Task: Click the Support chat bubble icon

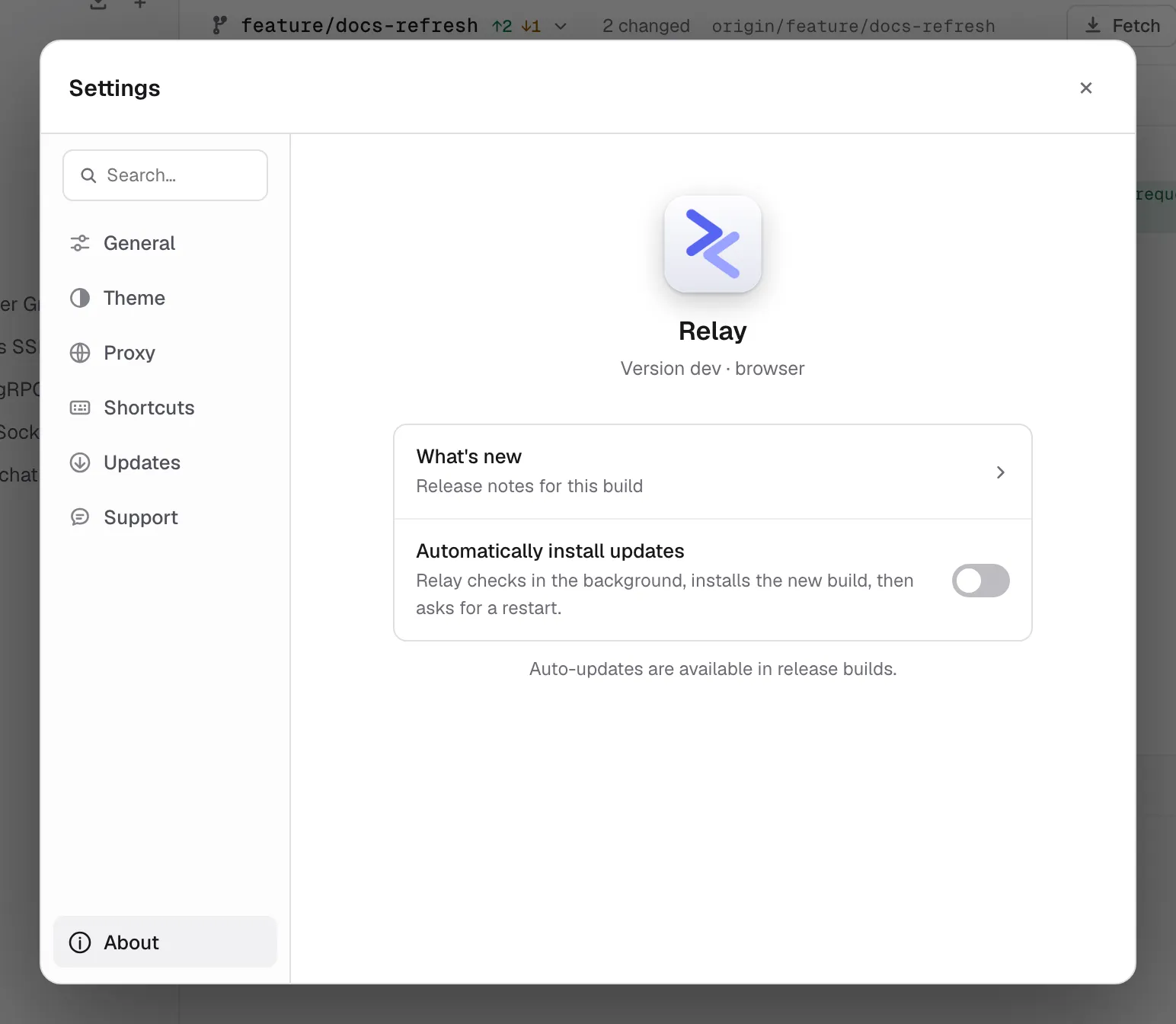Action: (80, 517)
